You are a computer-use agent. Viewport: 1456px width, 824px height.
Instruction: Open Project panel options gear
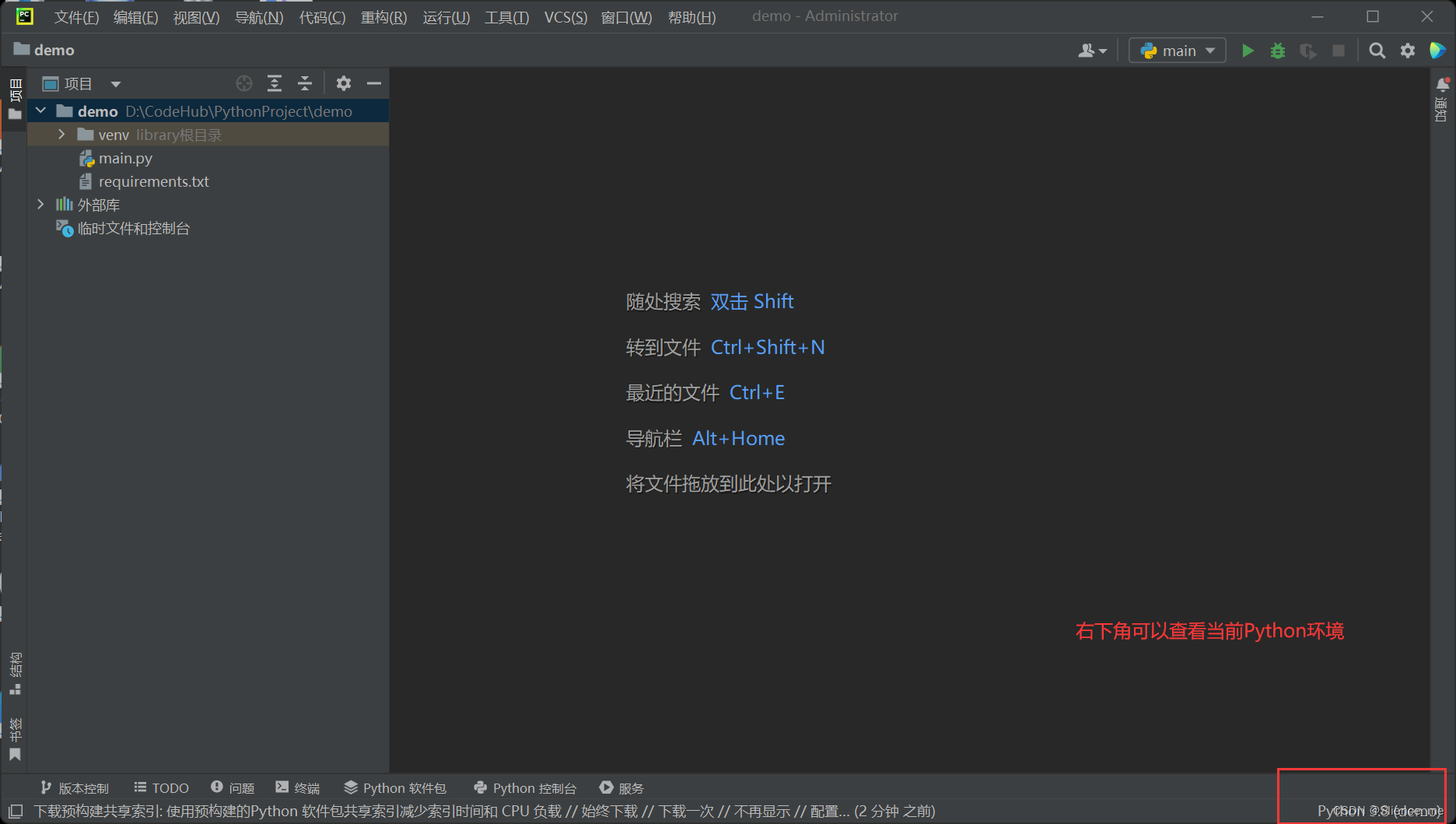(x=343, y=83)
